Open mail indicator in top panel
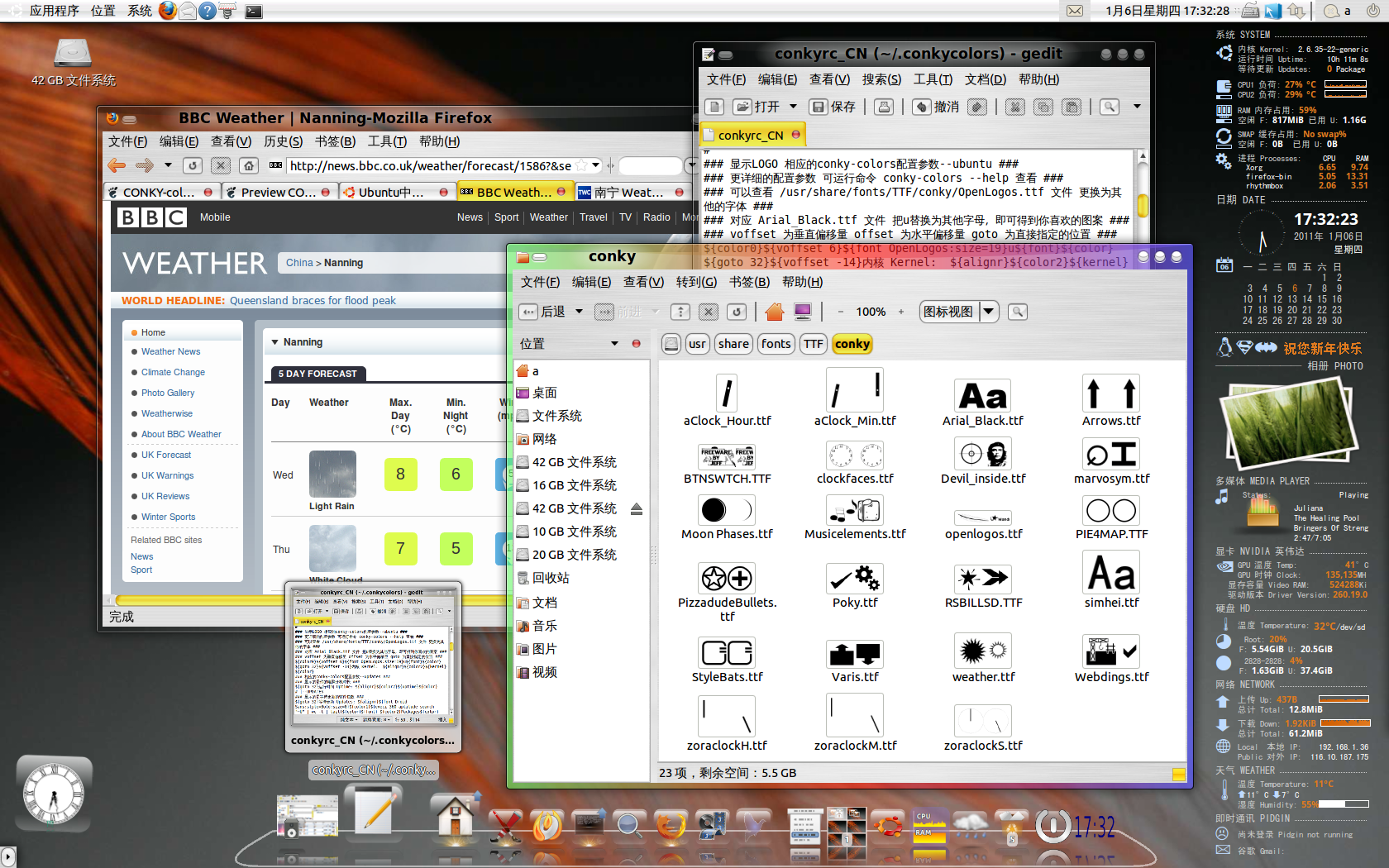The image size is (1389, 868). tap(1074, 11)
